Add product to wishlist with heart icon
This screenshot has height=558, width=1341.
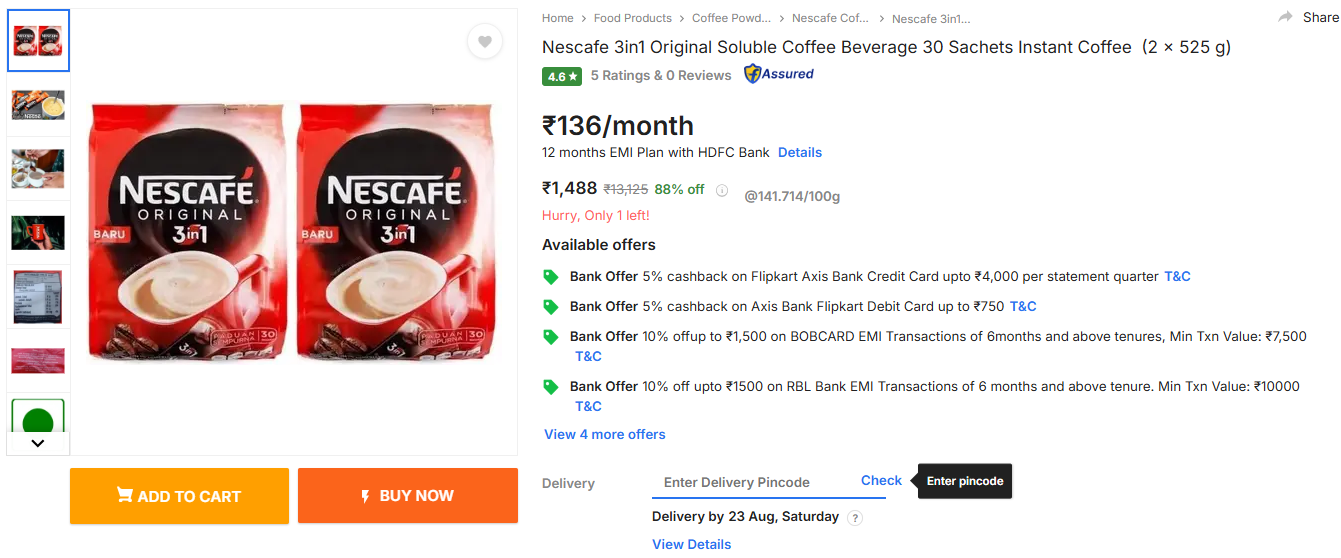[x=485, y=42]
